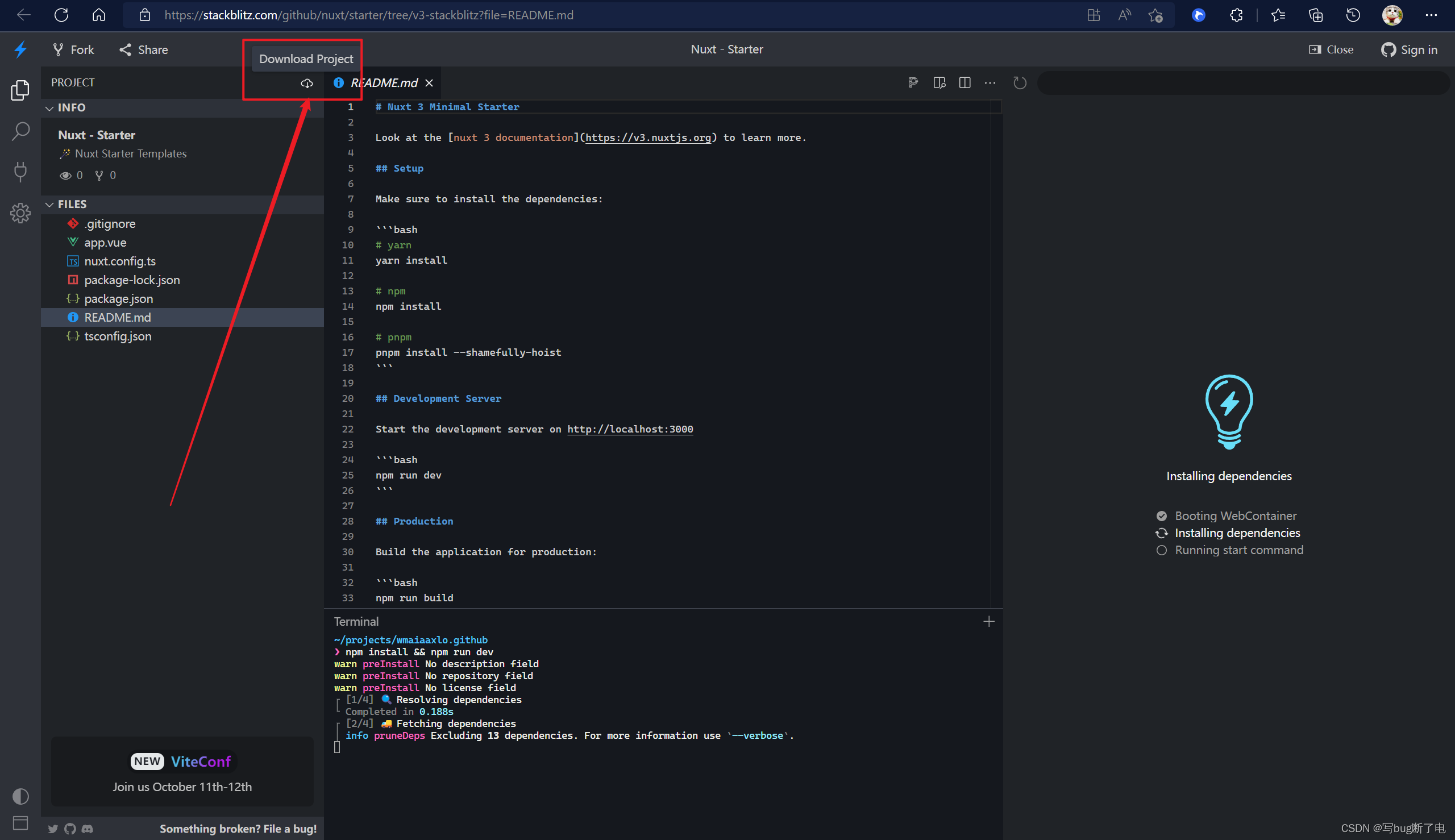Click the StackBlitz lightning logo
Viewport: 1455px width, 840px height.
(x=20, y=49)
